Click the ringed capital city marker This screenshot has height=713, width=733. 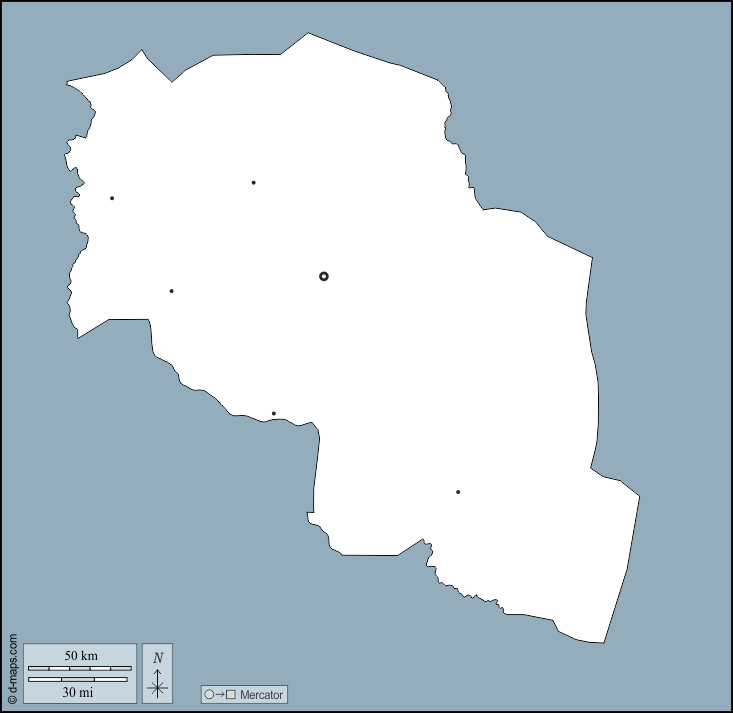tap(324, 276)
